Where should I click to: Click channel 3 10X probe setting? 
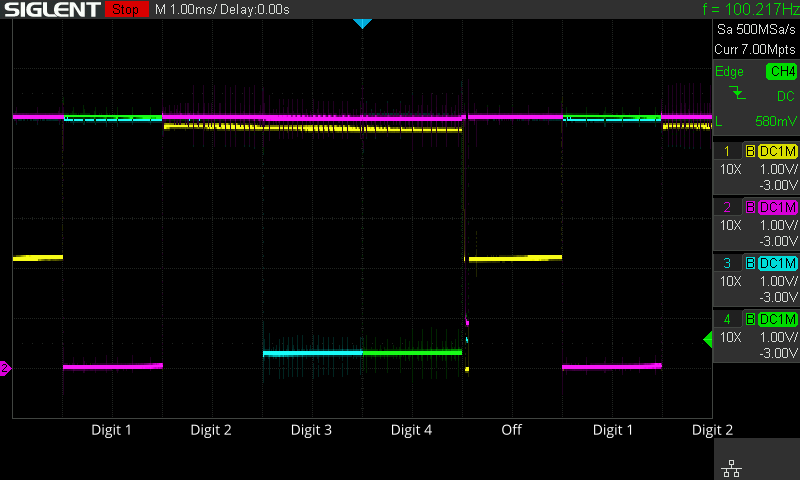click(730, 281)
